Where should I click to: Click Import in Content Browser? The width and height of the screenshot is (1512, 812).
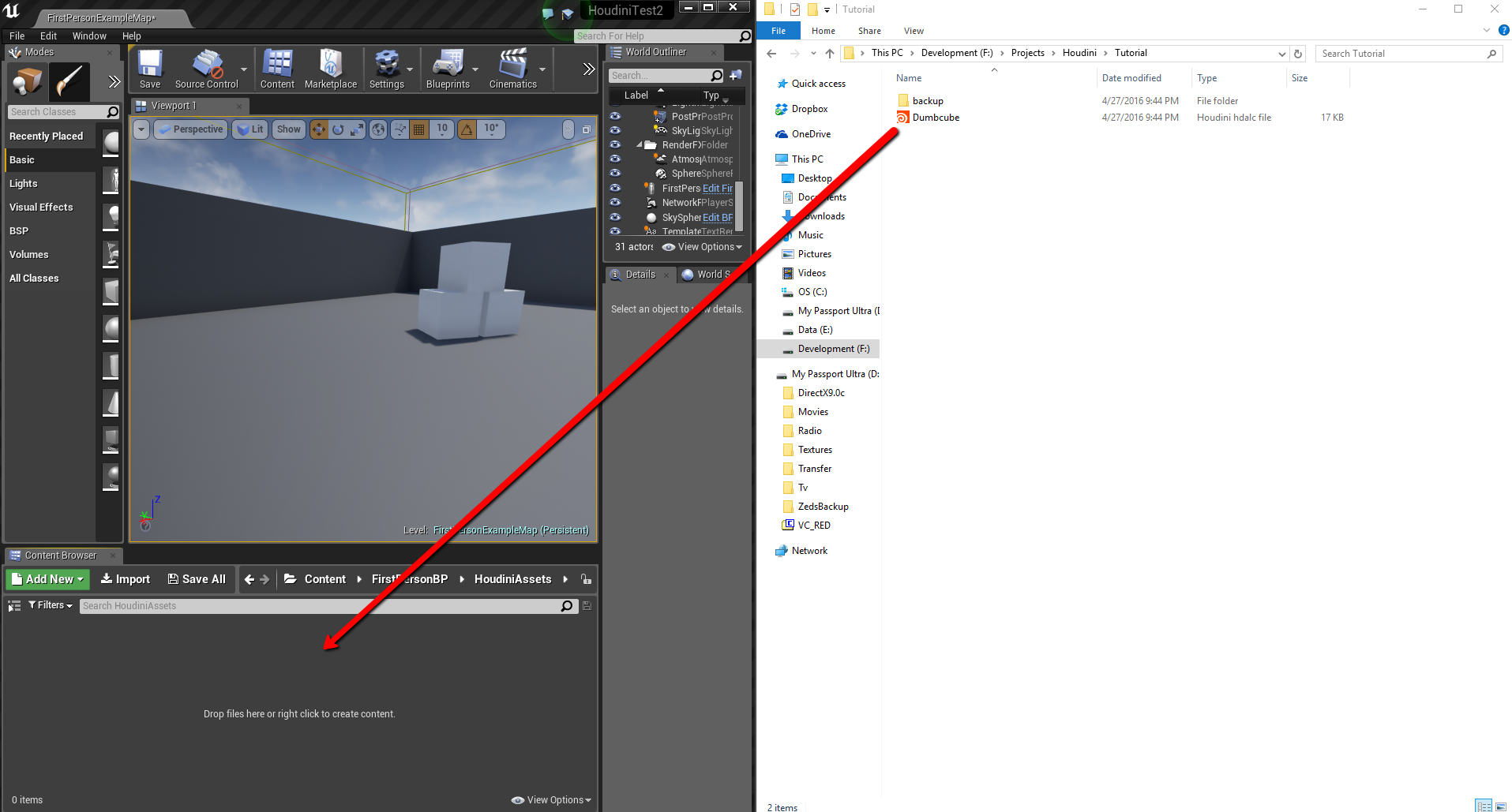(x=125, y=579)
